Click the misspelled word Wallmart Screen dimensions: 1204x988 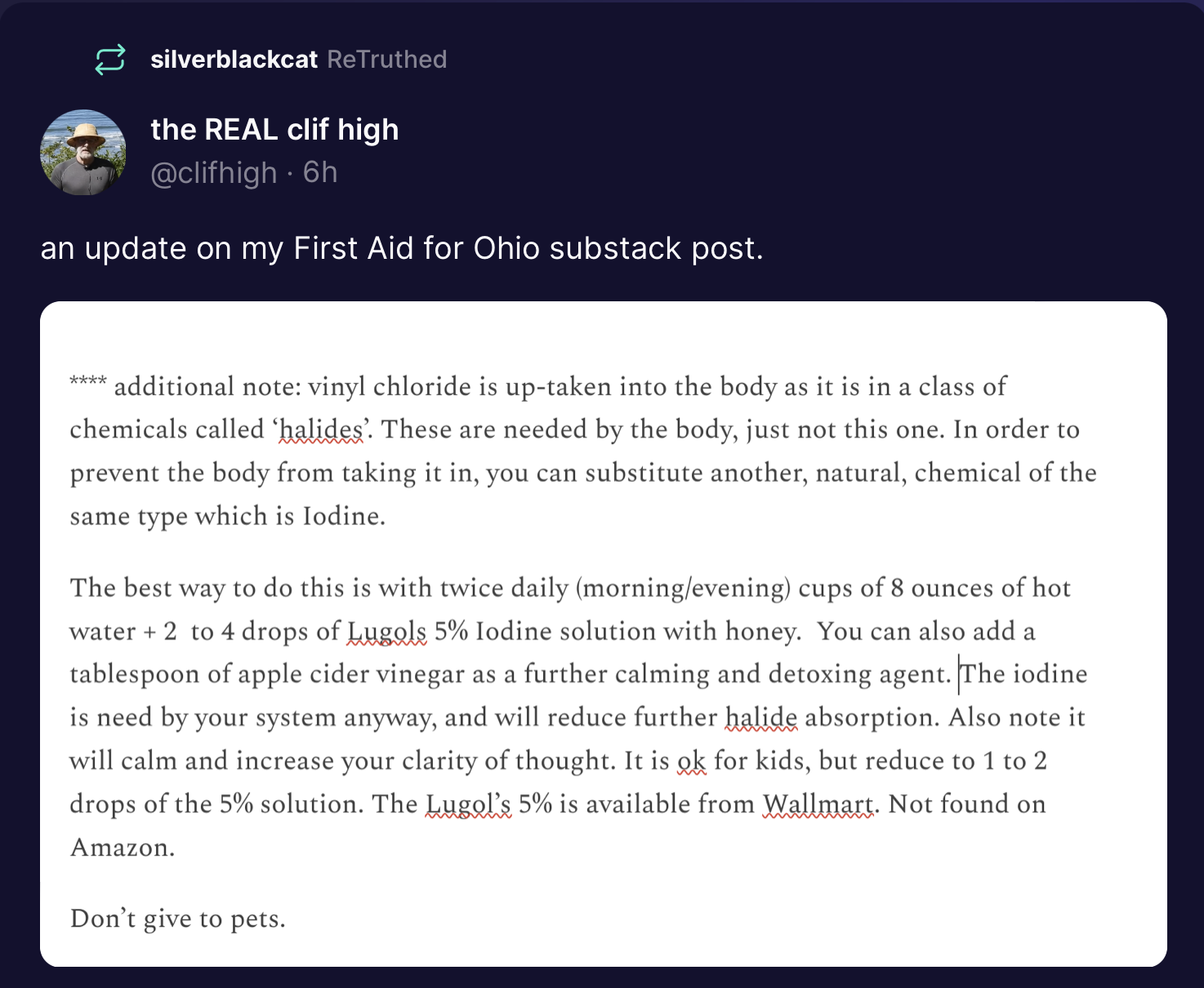click(x=818, y=804)
